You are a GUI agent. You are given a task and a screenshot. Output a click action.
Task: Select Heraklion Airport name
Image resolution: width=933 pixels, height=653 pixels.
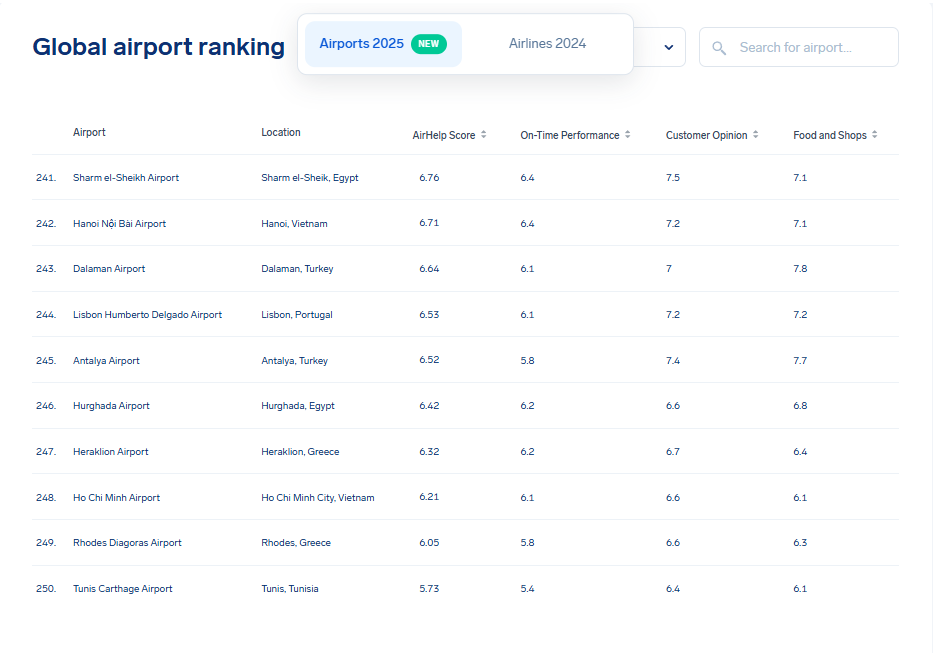[x=111, y=451]
